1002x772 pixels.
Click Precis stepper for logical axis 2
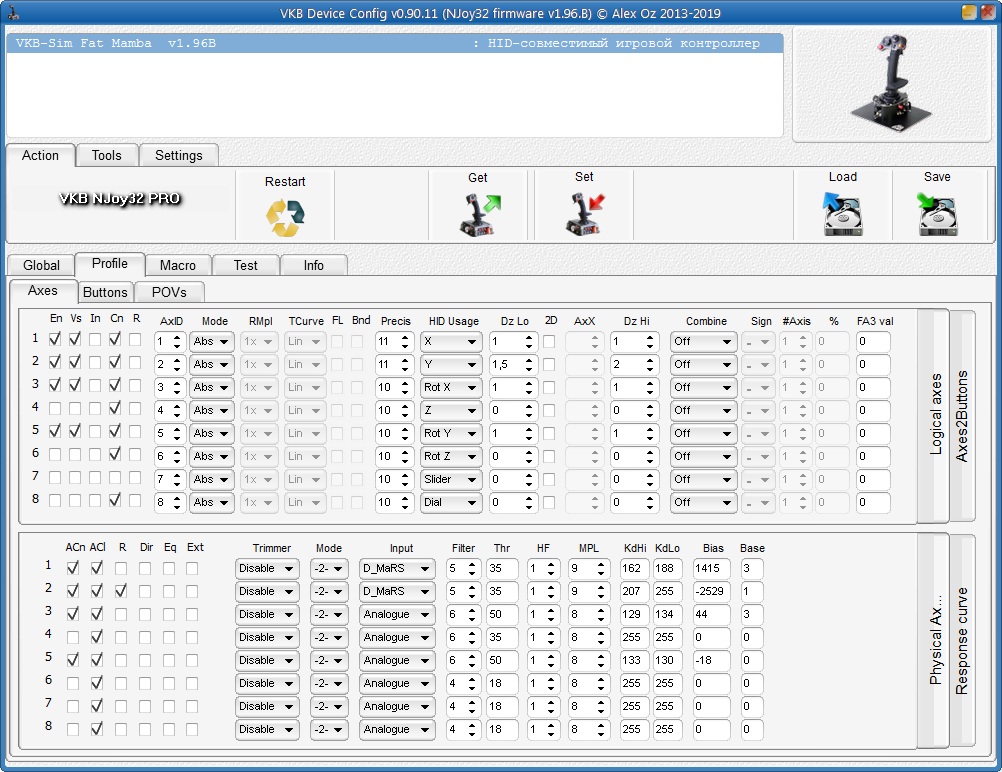405,364
